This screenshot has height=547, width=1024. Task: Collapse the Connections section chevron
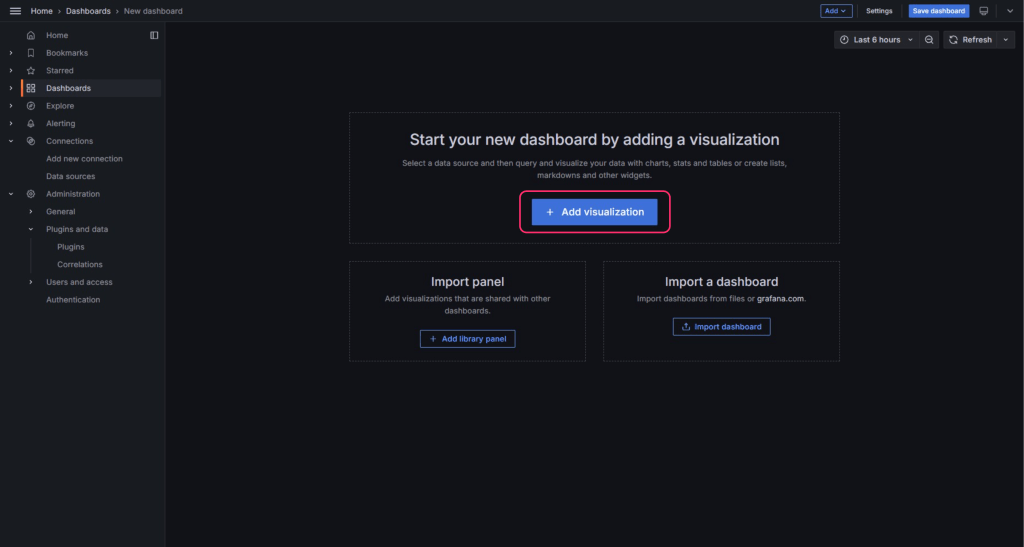pos(11,141)
